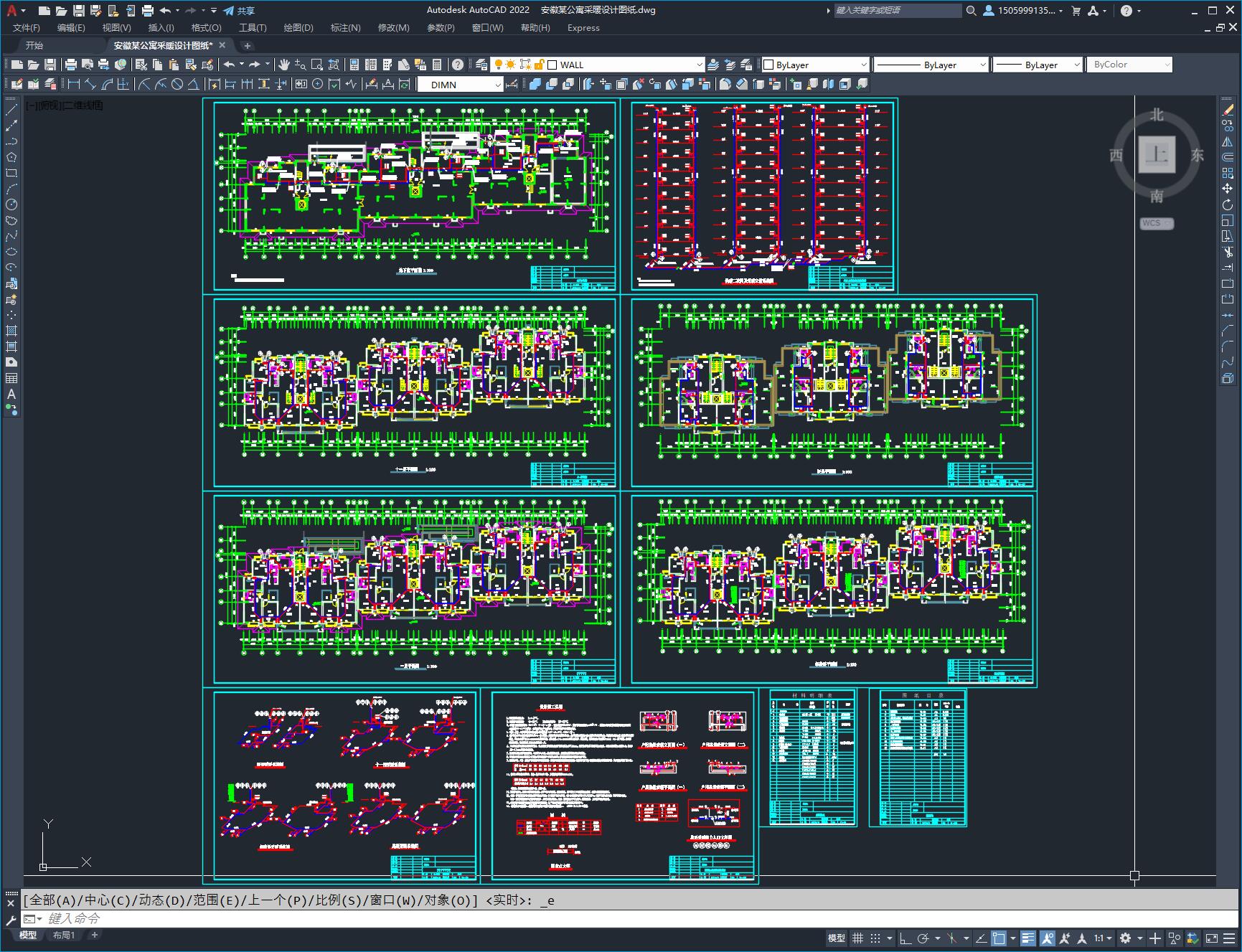Select the Polygon draw tool
This screenshot has width=1242, height=952.
11,157
